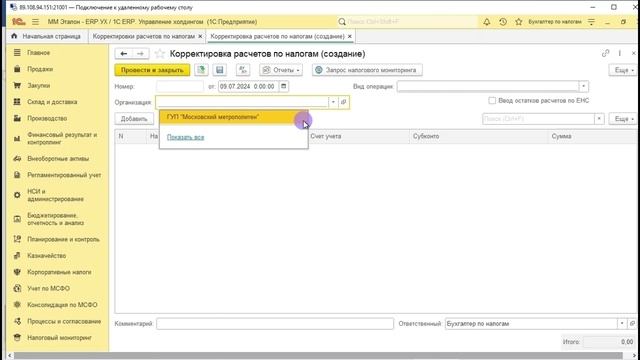The height and width of the screenshot is (360, 640).
Task: Click the search magnifier icon
Action: (342, 22)
